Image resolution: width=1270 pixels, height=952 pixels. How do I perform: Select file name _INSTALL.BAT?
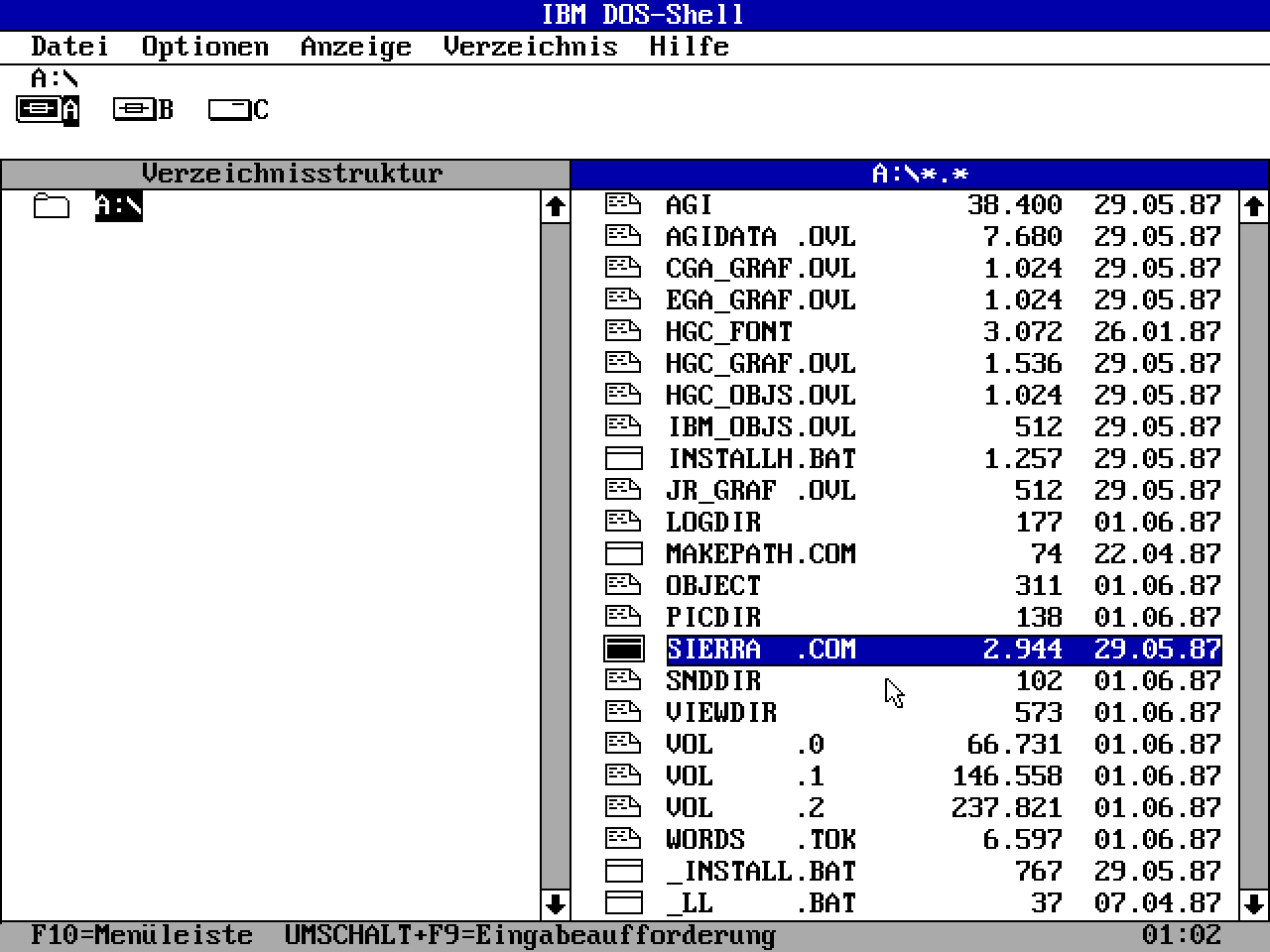coord(760,871)
